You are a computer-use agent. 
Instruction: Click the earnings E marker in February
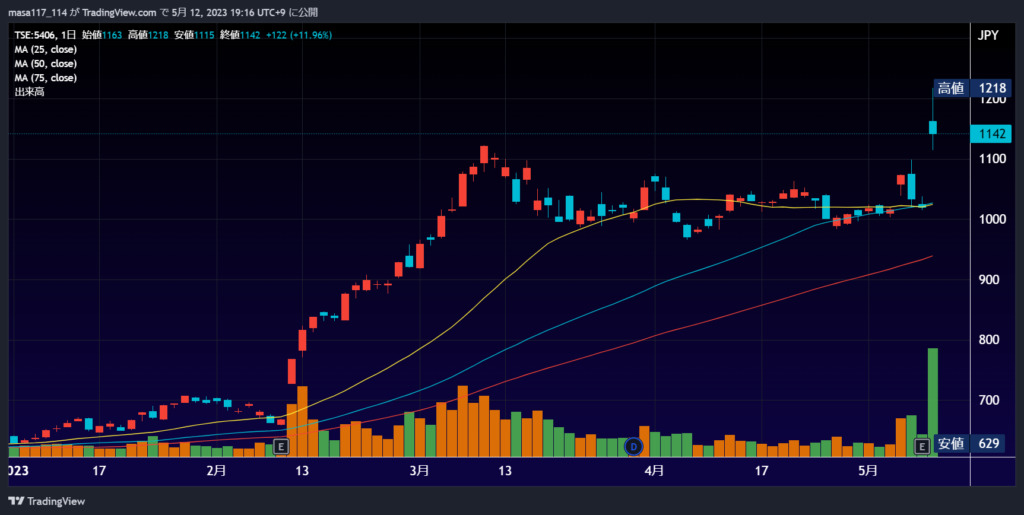point(281,446)
